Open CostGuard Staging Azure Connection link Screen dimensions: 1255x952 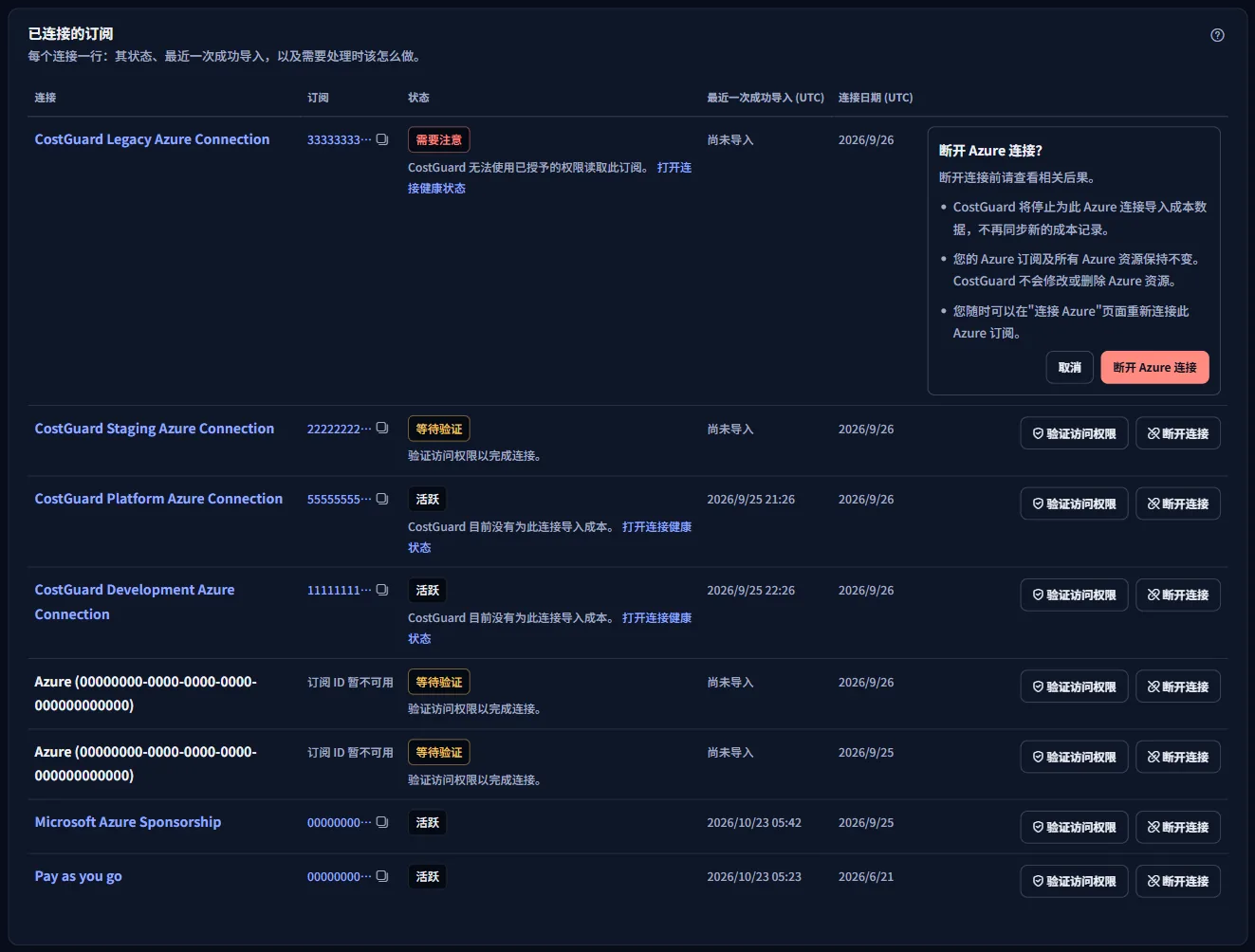[154, 429]
